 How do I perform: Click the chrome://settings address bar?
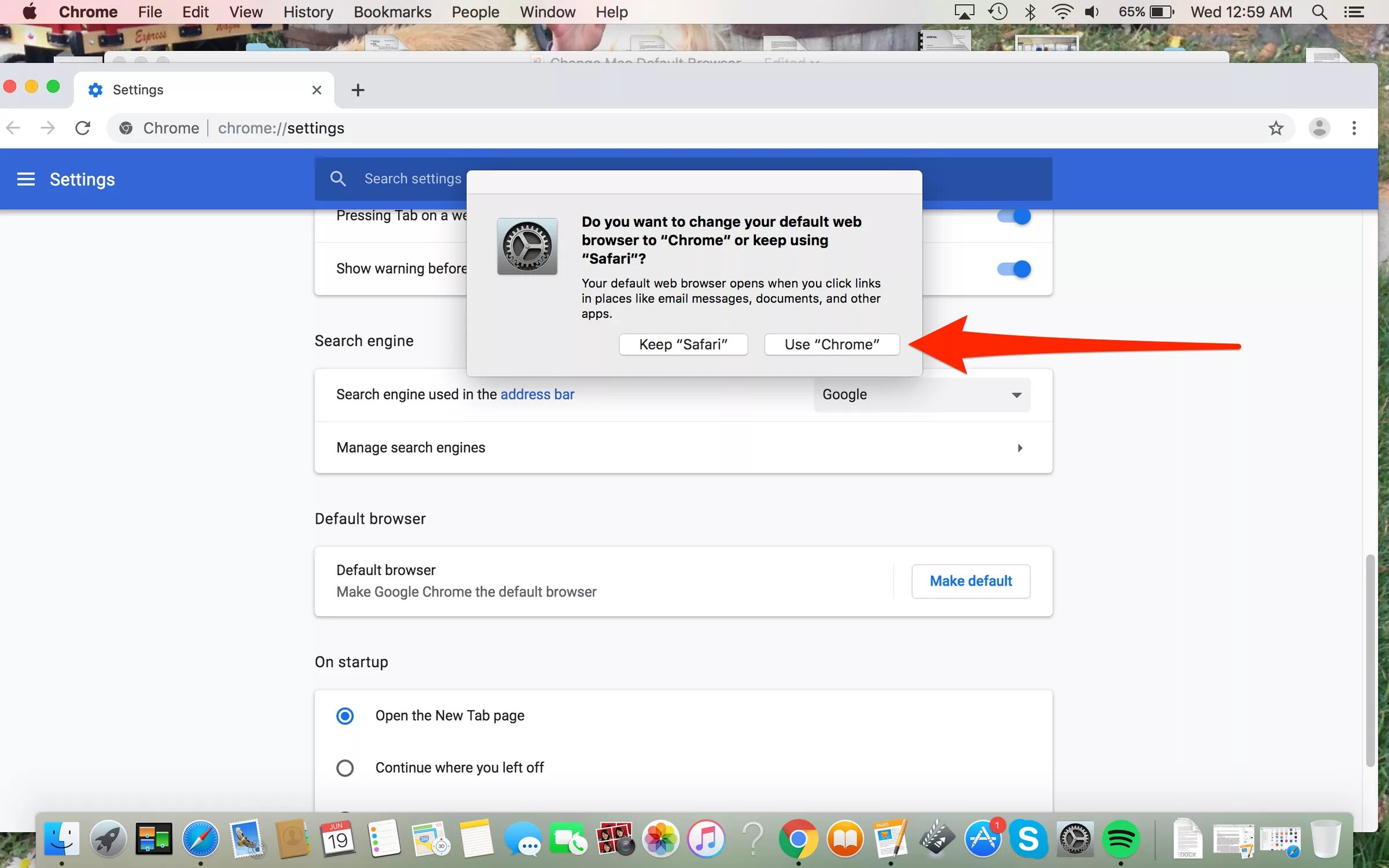700,128
